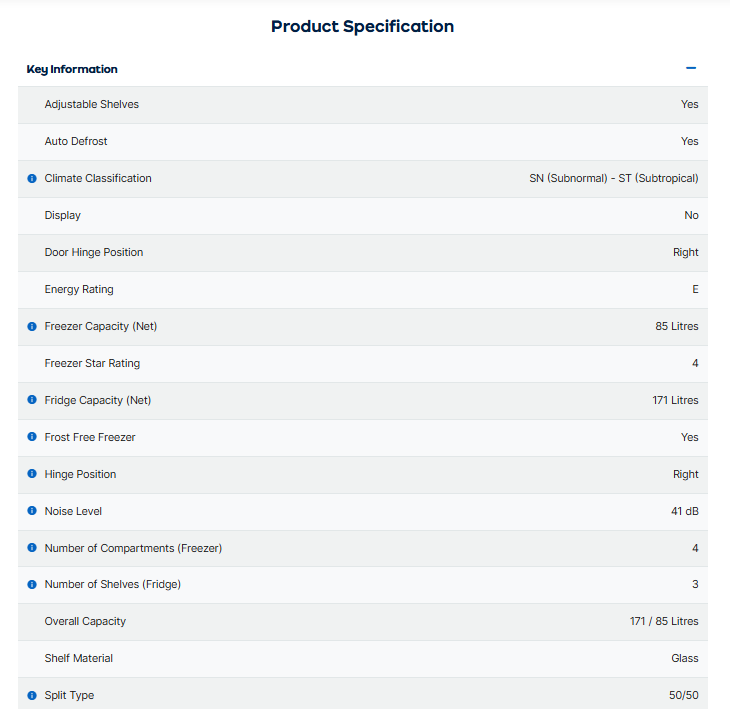The width and height of the screenshot is (730, 709).
Task: Click the Shelf Material label
Action: point(79,658)
